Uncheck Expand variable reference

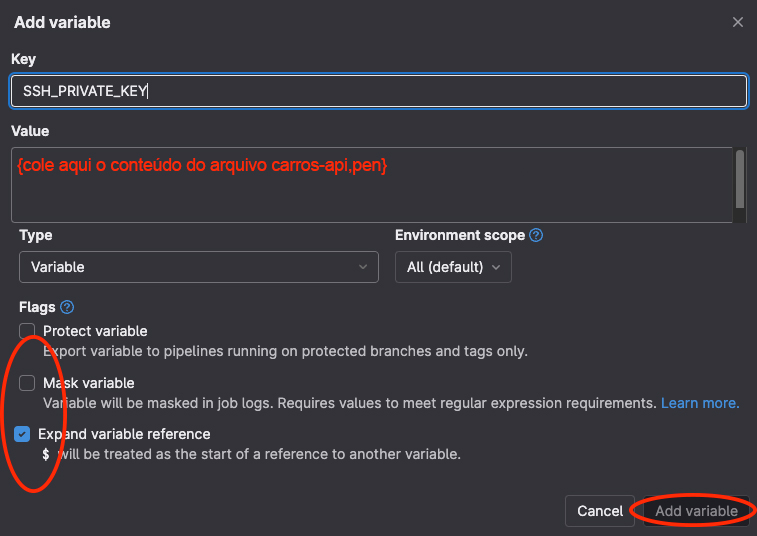(x=23, y=435)
